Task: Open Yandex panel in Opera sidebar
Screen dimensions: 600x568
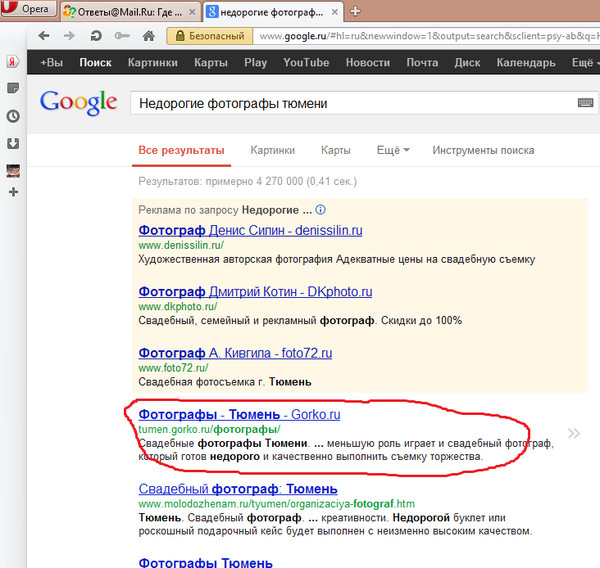Action: [13, 61]
